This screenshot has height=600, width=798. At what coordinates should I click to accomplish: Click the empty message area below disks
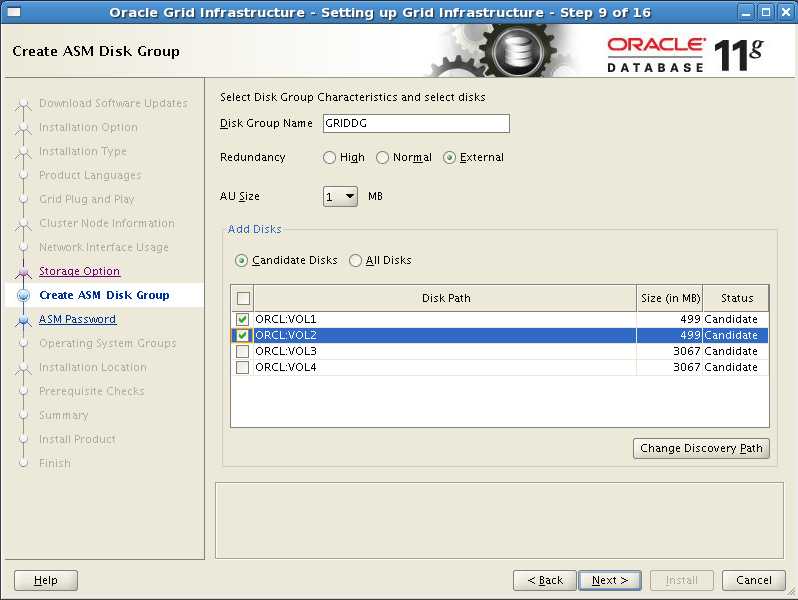(499, 521)
